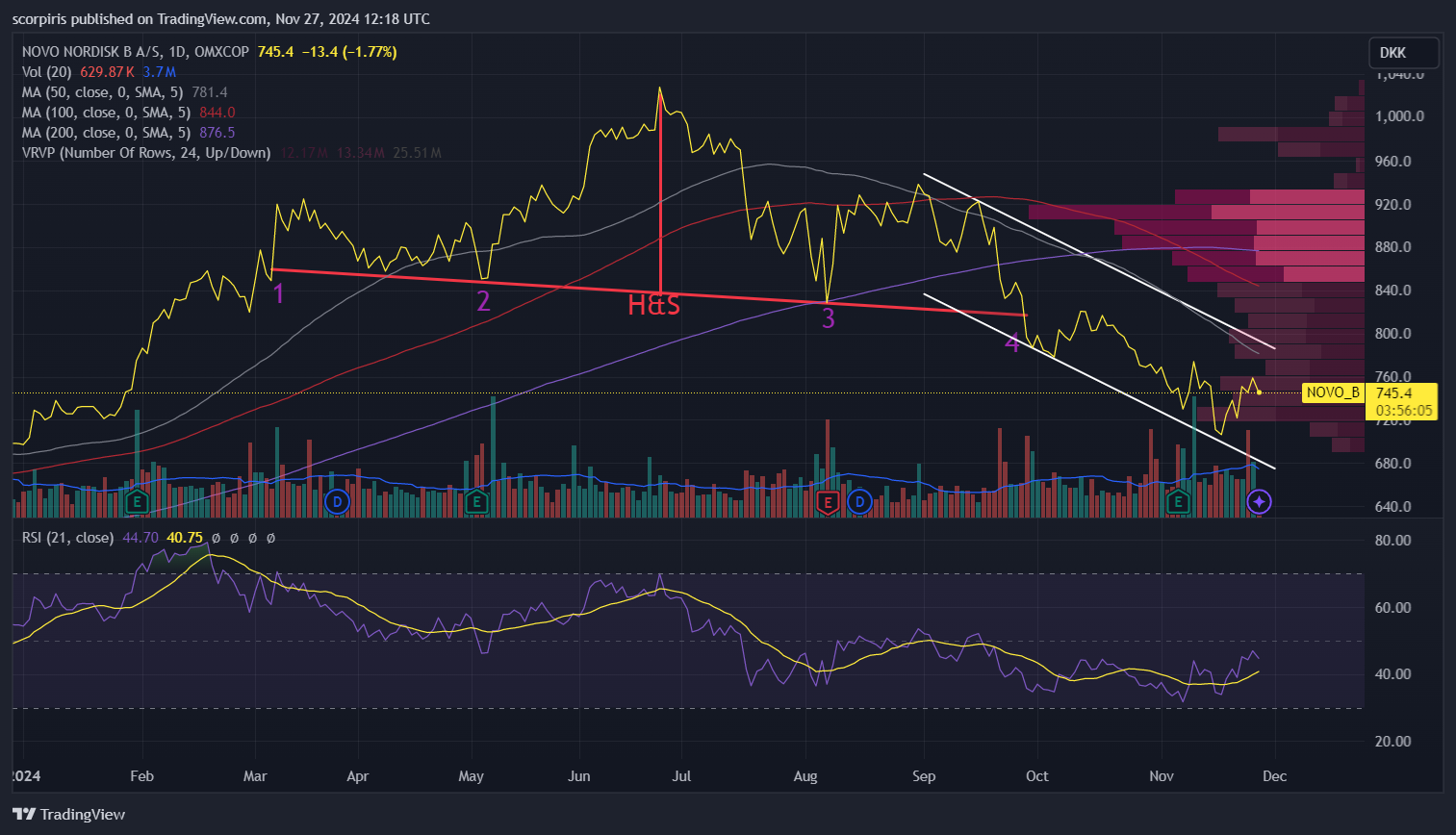1456x835 pixels.
Task: Click the 920.0 price axis label
Action: coord(1393,205)
